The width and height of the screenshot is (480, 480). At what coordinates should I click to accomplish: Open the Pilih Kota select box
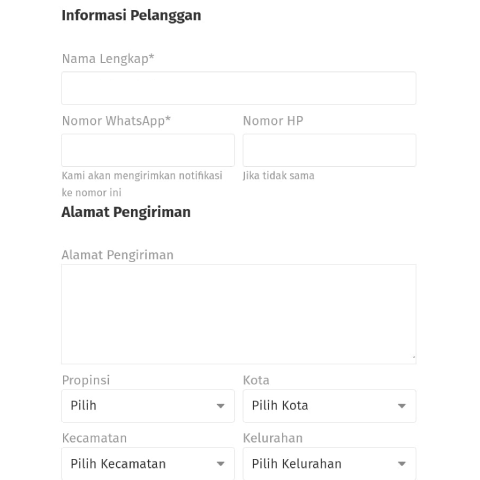[x=329, y=406]
